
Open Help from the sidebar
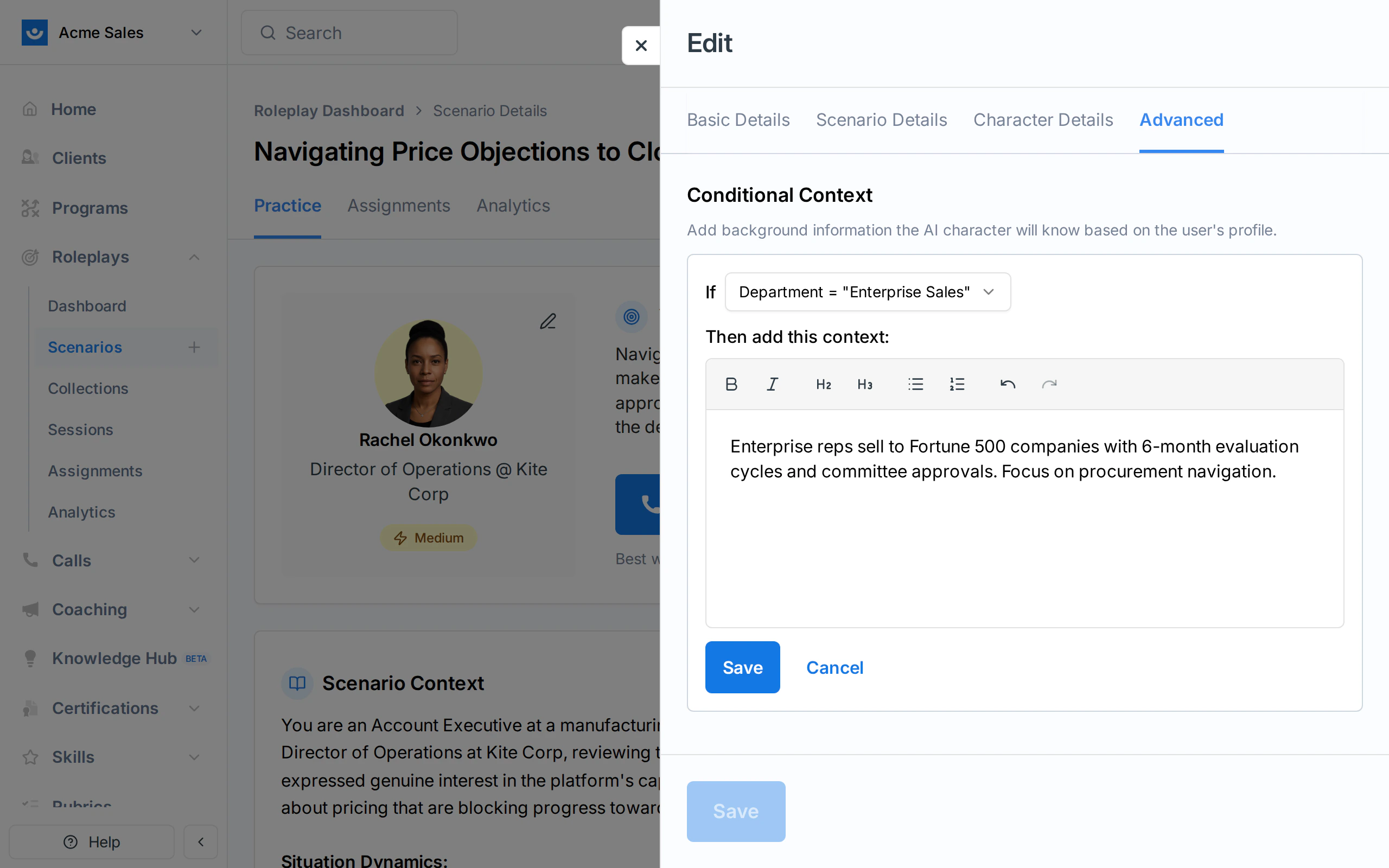(x=91, y=841)
